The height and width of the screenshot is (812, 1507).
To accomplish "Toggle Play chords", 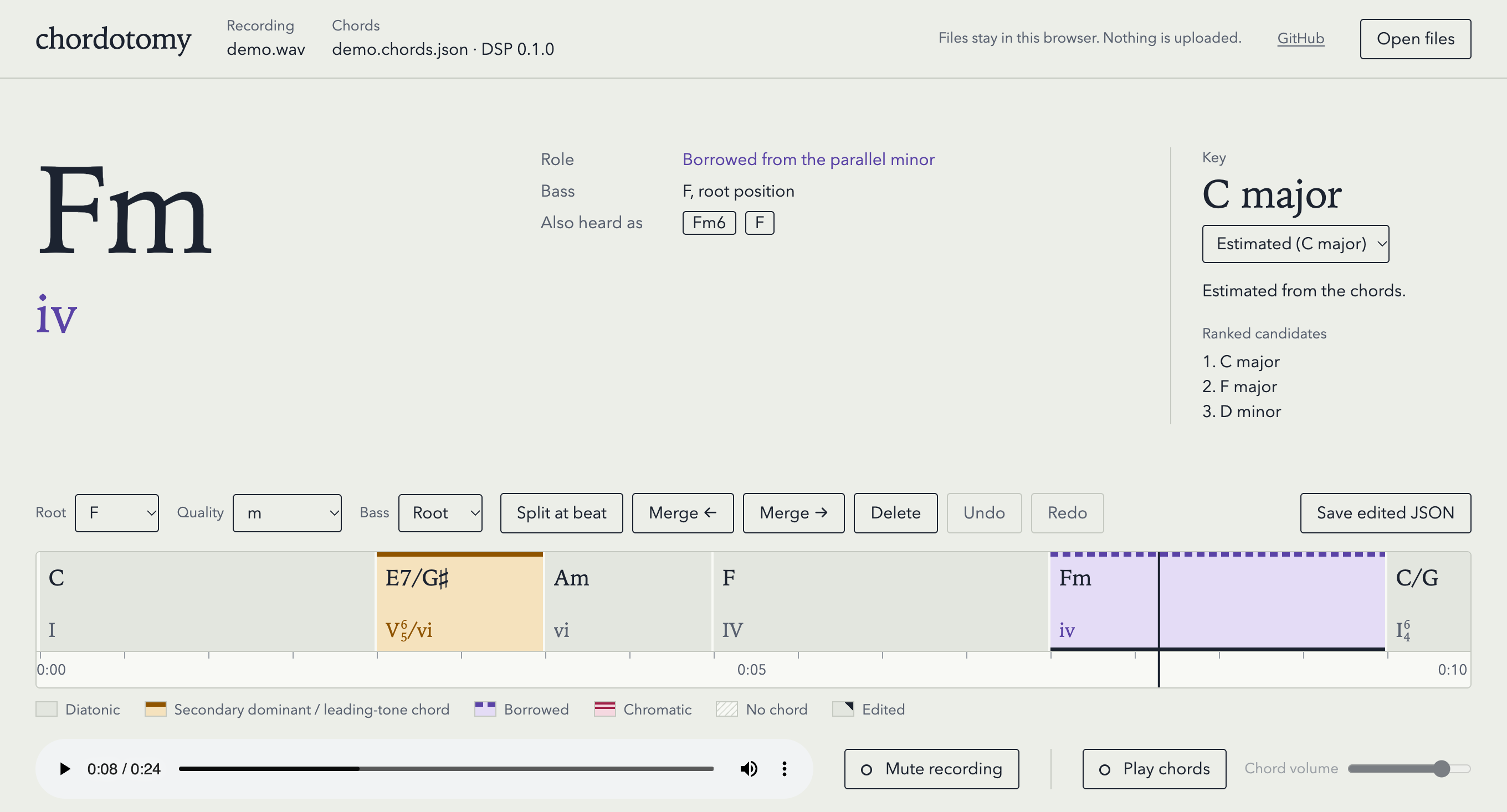I will pyautogui.click(x=1154, y=769).
